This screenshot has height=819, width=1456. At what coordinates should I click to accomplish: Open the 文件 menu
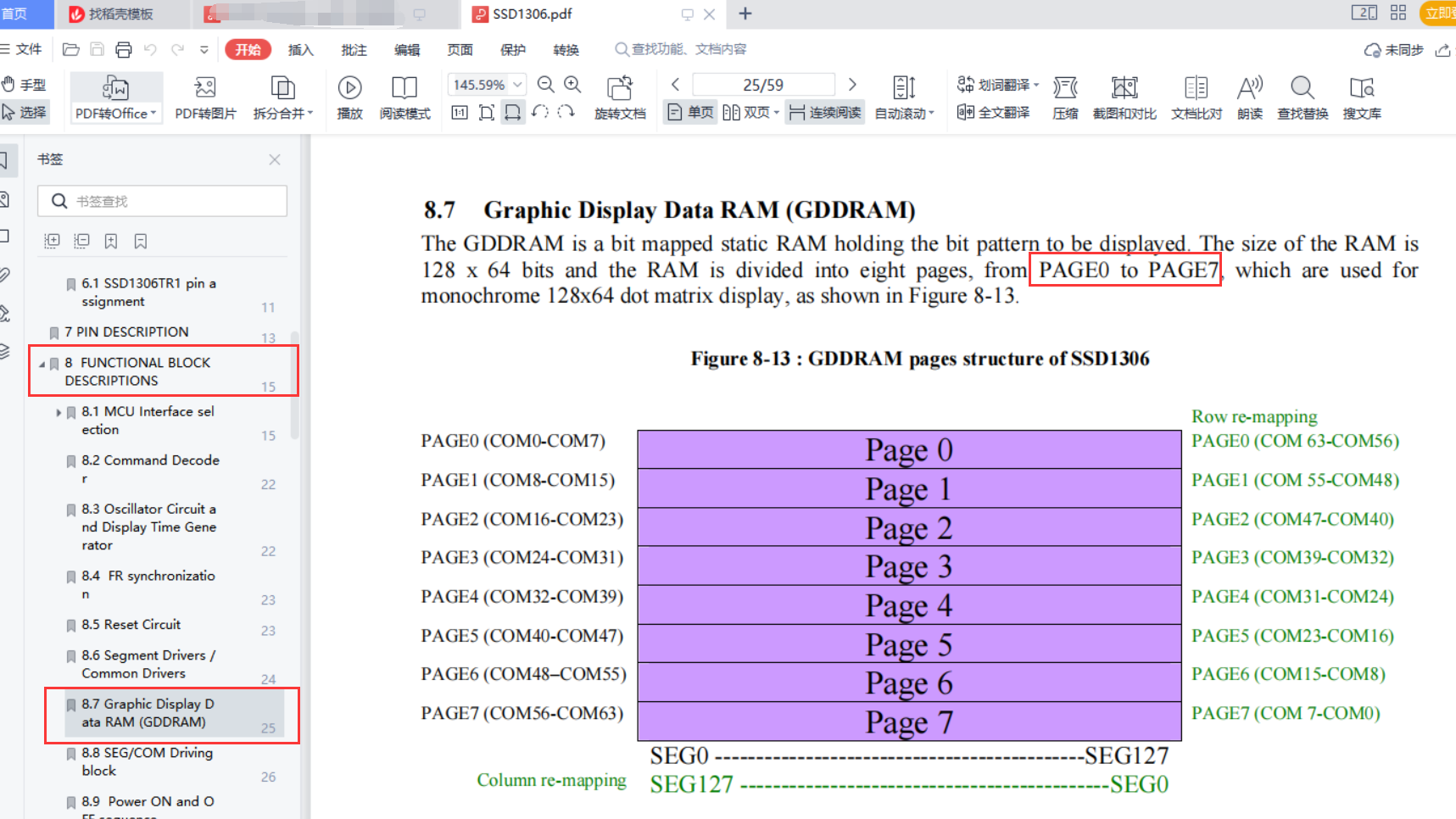[22, 50]
